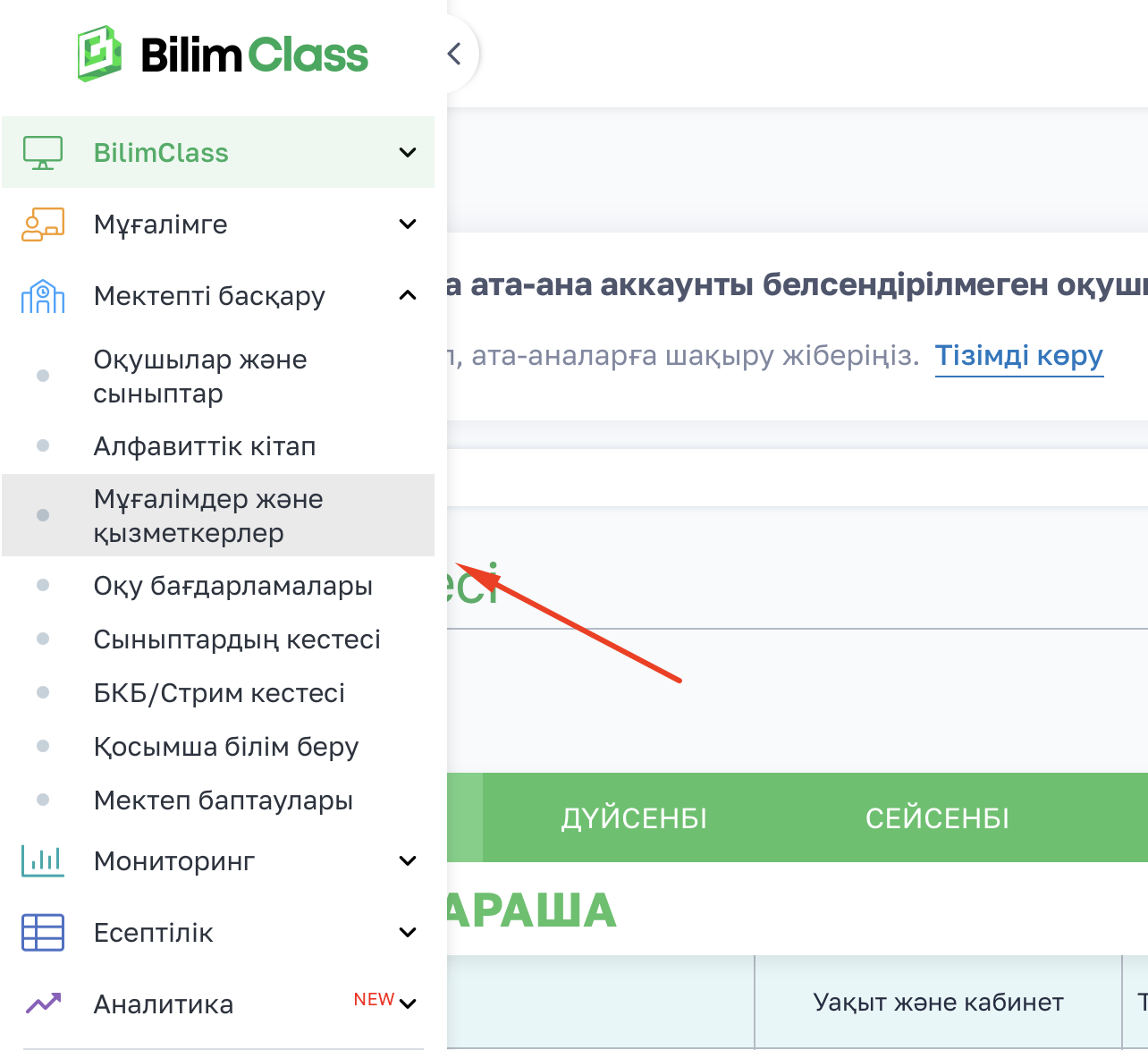Switch to the ДҮЙСЕНБІ day tab
1148x1050 pixels.
coord(634,818)
